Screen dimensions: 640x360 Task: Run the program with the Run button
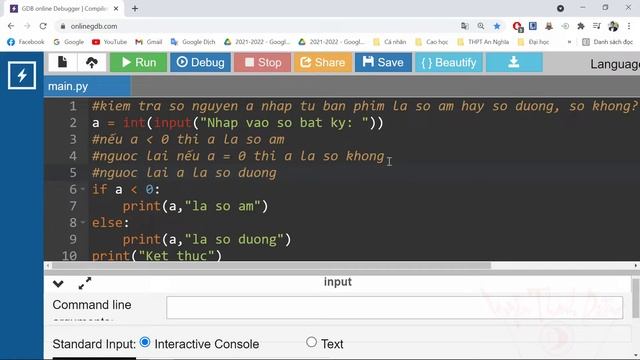tap(138, 62)
